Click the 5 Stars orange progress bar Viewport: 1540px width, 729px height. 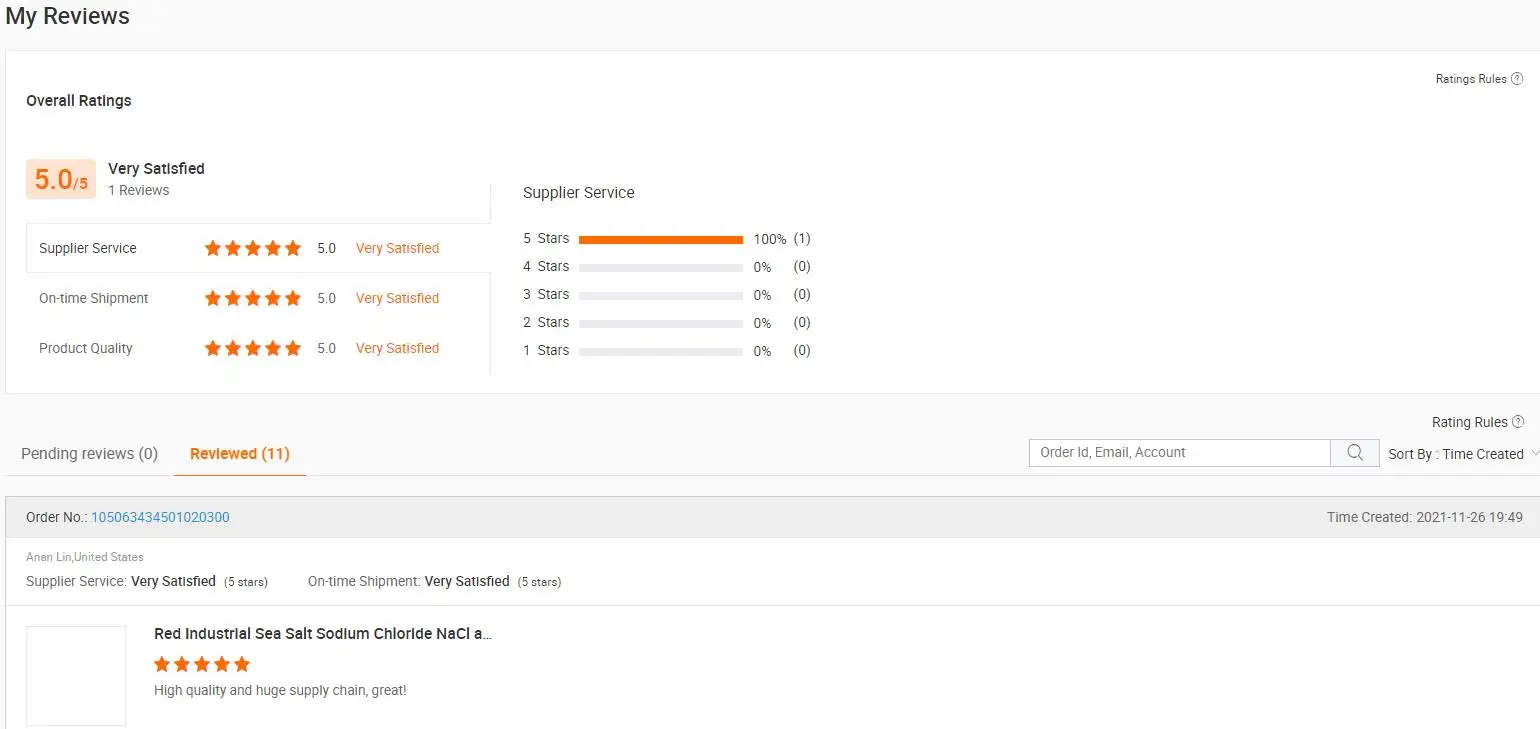tap(660, 239)
